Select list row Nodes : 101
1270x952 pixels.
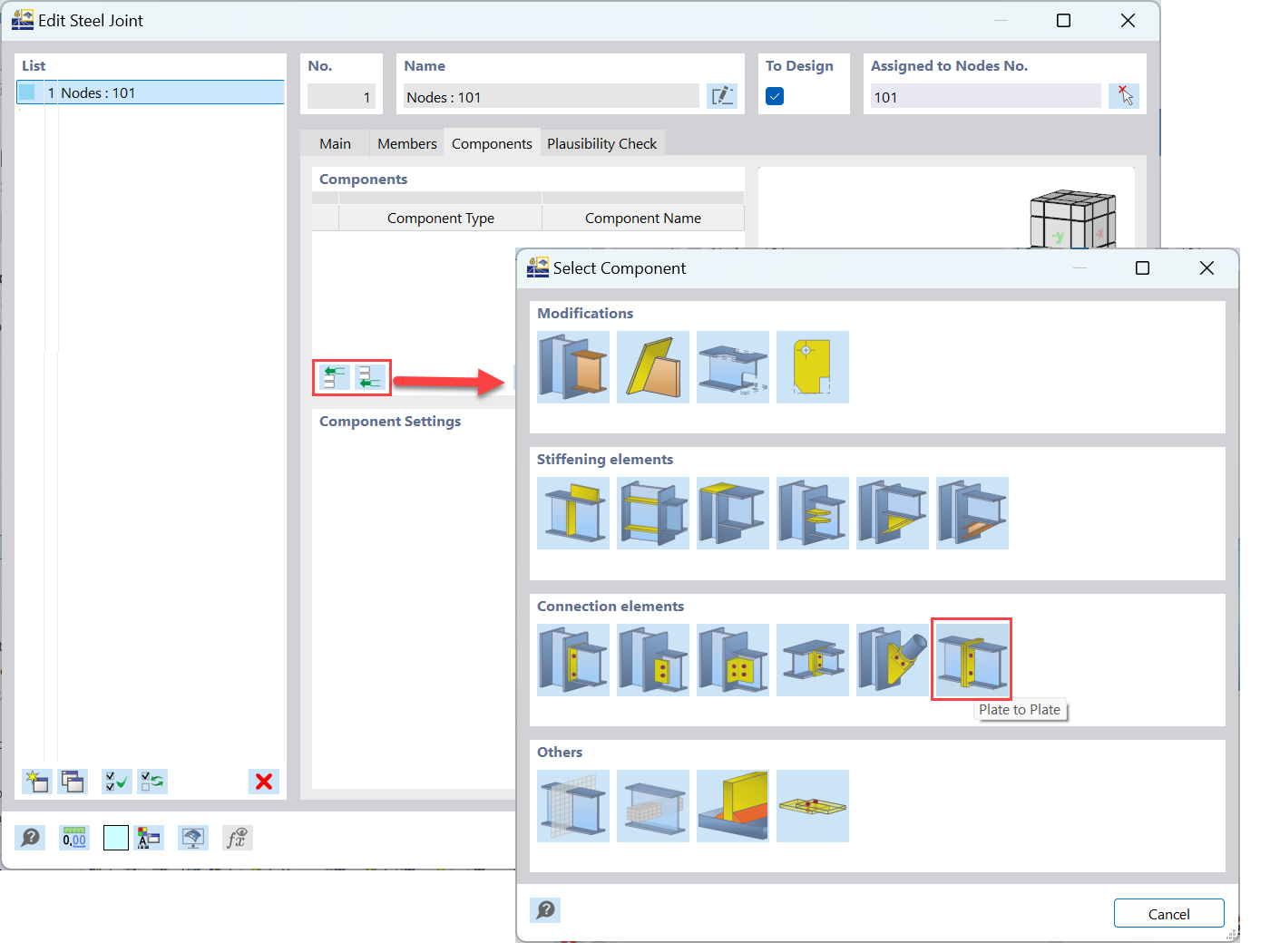[151, 92]
